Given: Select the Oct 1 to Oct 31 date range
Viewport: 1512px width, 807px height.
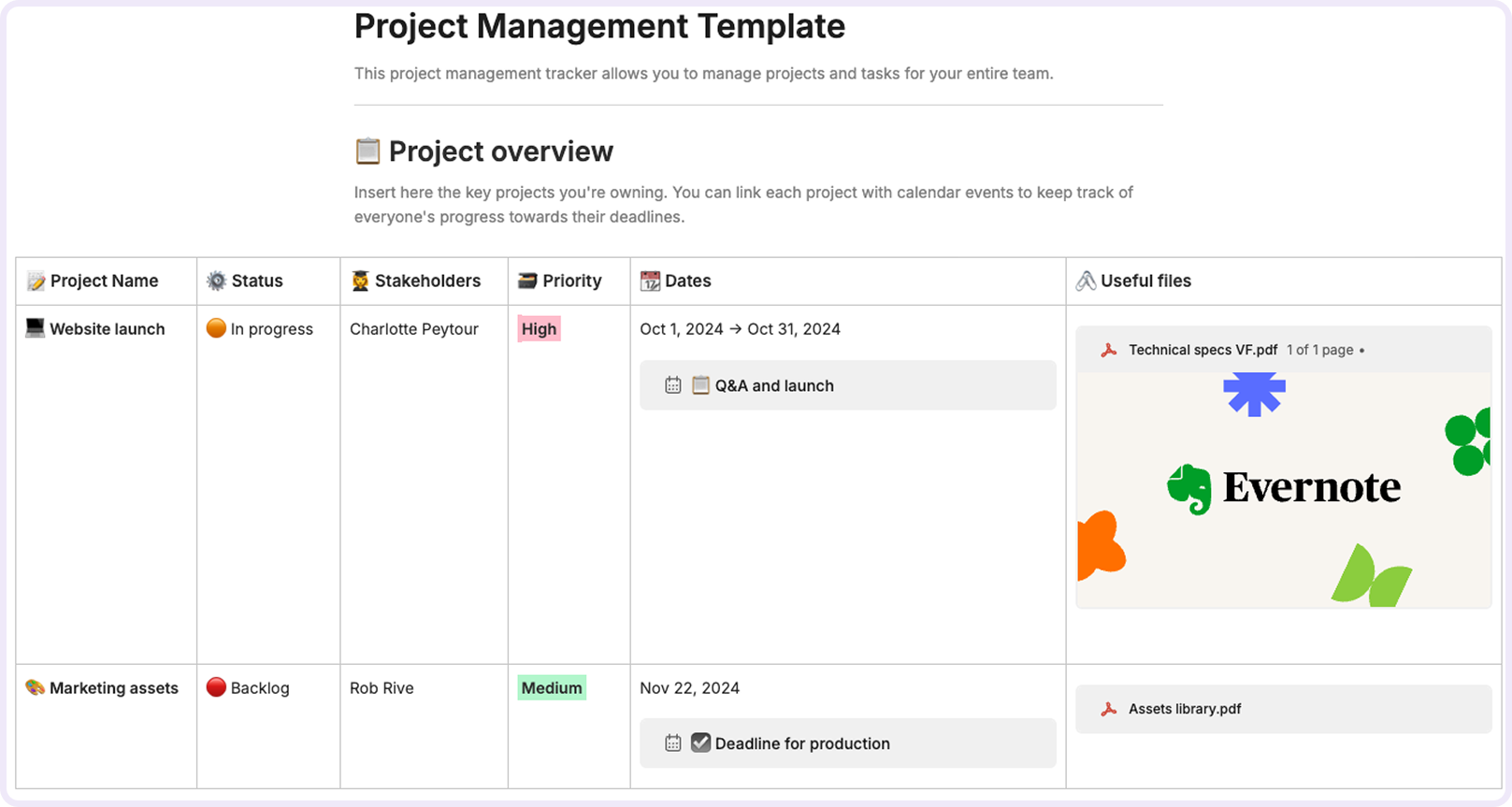Looking at the screenshot, I should pos(740,329).
